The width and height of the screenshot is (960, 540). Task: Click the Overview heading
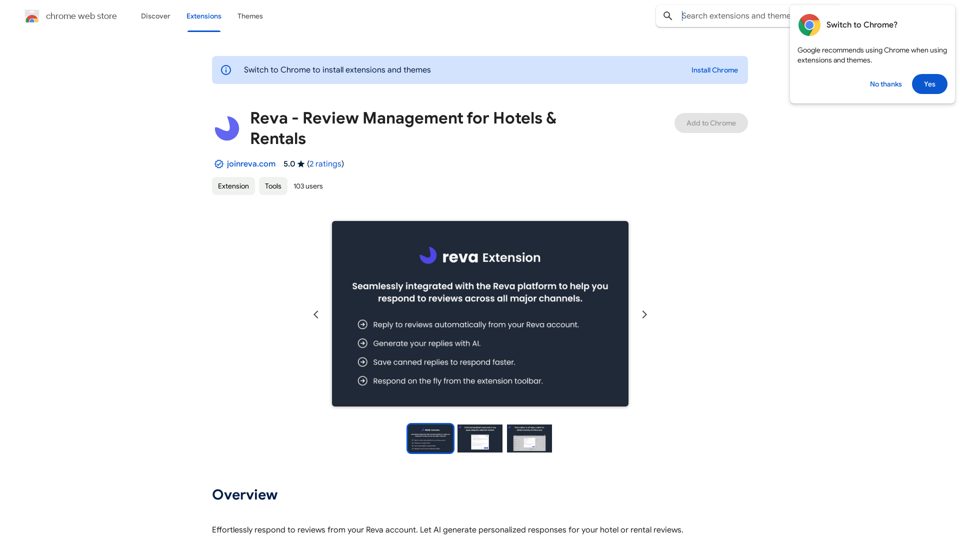[245, 495]
